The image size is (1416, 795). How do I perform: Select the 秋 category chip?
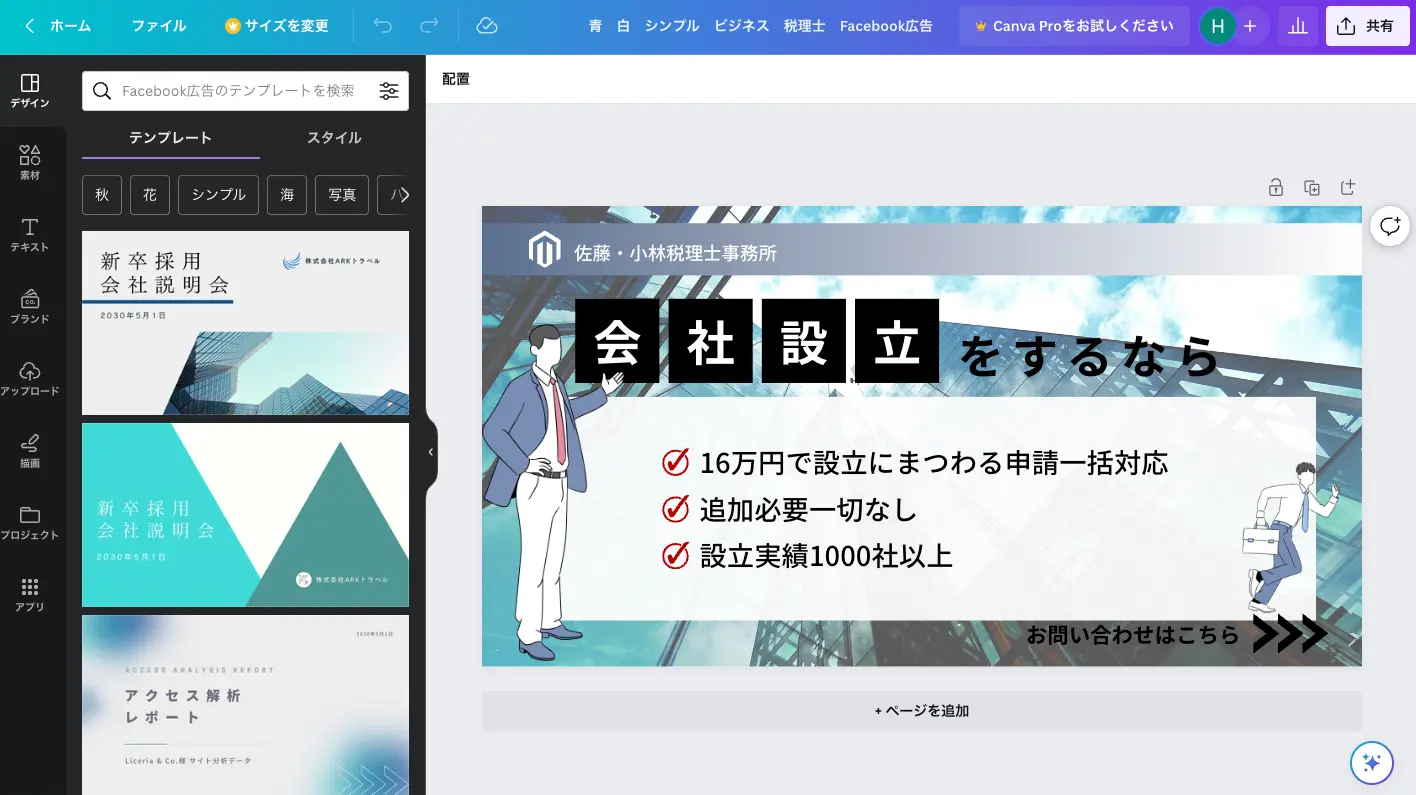point(102,195)
